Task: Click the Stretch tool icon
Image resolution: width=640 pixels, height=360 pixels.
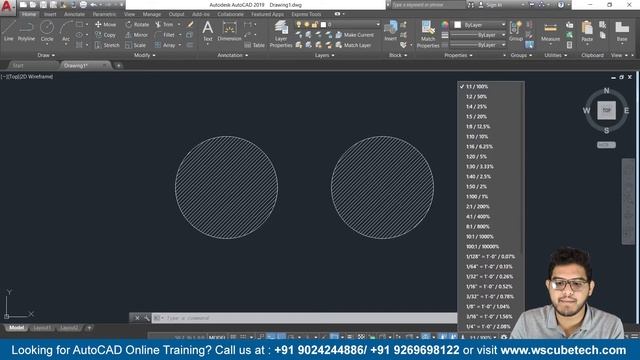Action: click(x=98, y=45)
